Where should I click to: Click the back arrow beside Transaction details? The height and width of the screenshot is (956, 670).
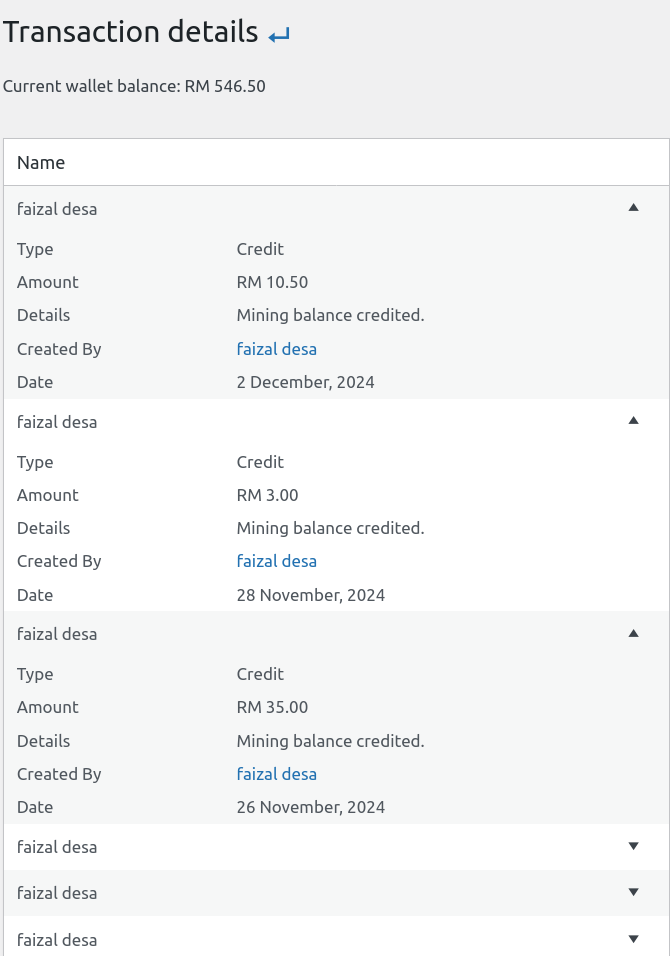[x=279, y=35]
